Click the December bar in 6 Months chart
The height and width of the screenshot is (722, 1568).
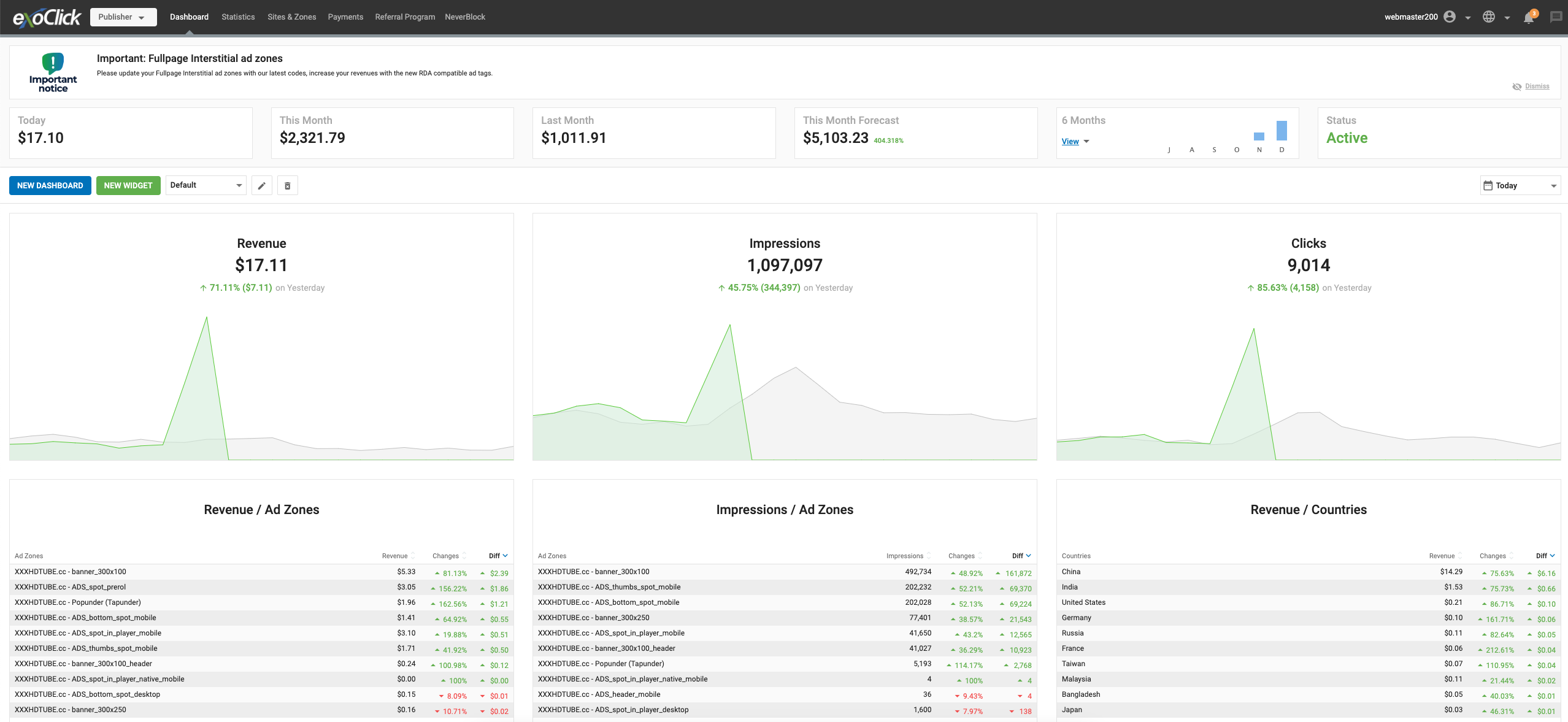click(1282, 131)
